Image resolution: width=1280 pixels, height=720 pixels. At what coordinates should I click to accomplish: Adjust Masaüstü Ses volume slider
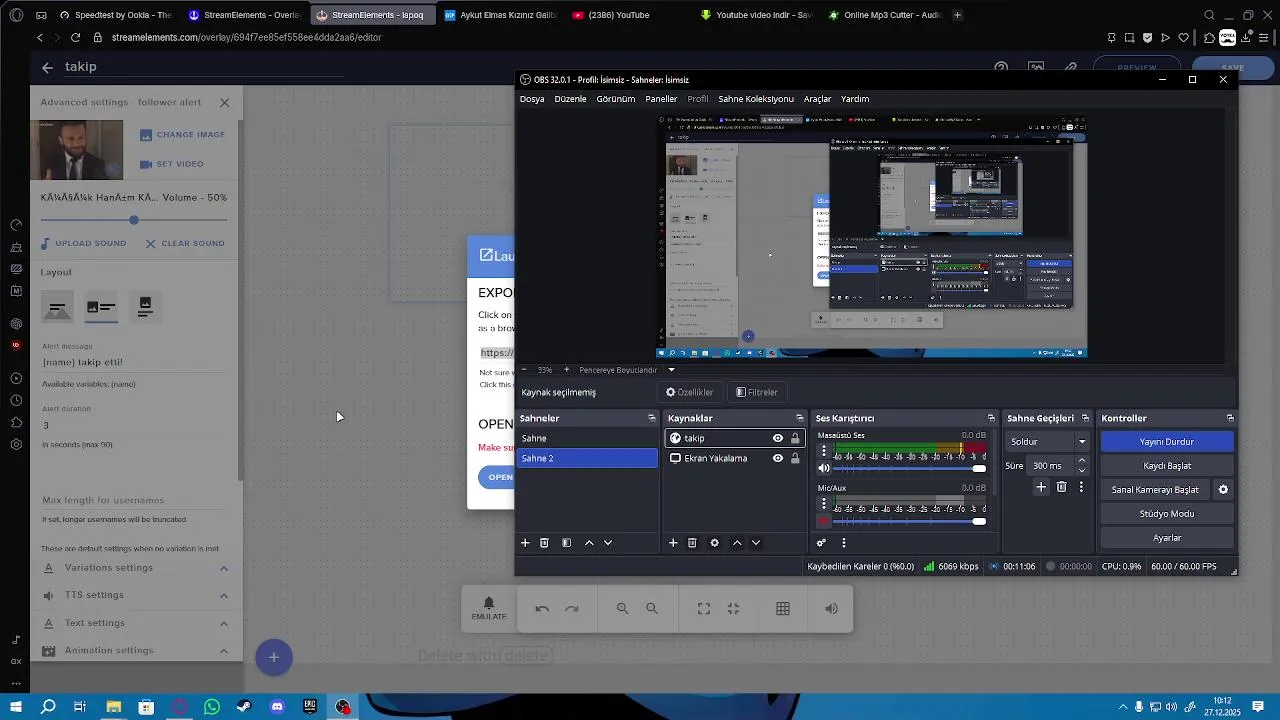click(x=909, y=468)
